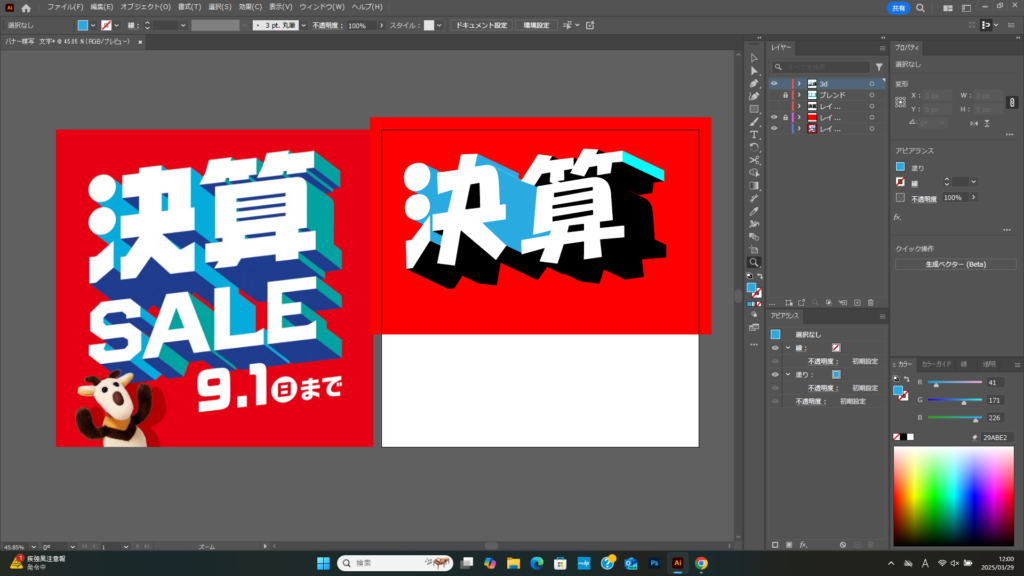
Task: Select the Type tool
Action: [x=755, y=134]
